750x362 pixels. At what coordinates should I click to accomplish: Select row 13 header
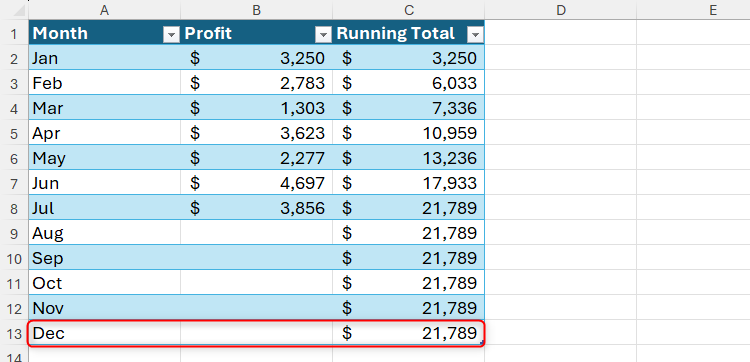click(14, 333)
